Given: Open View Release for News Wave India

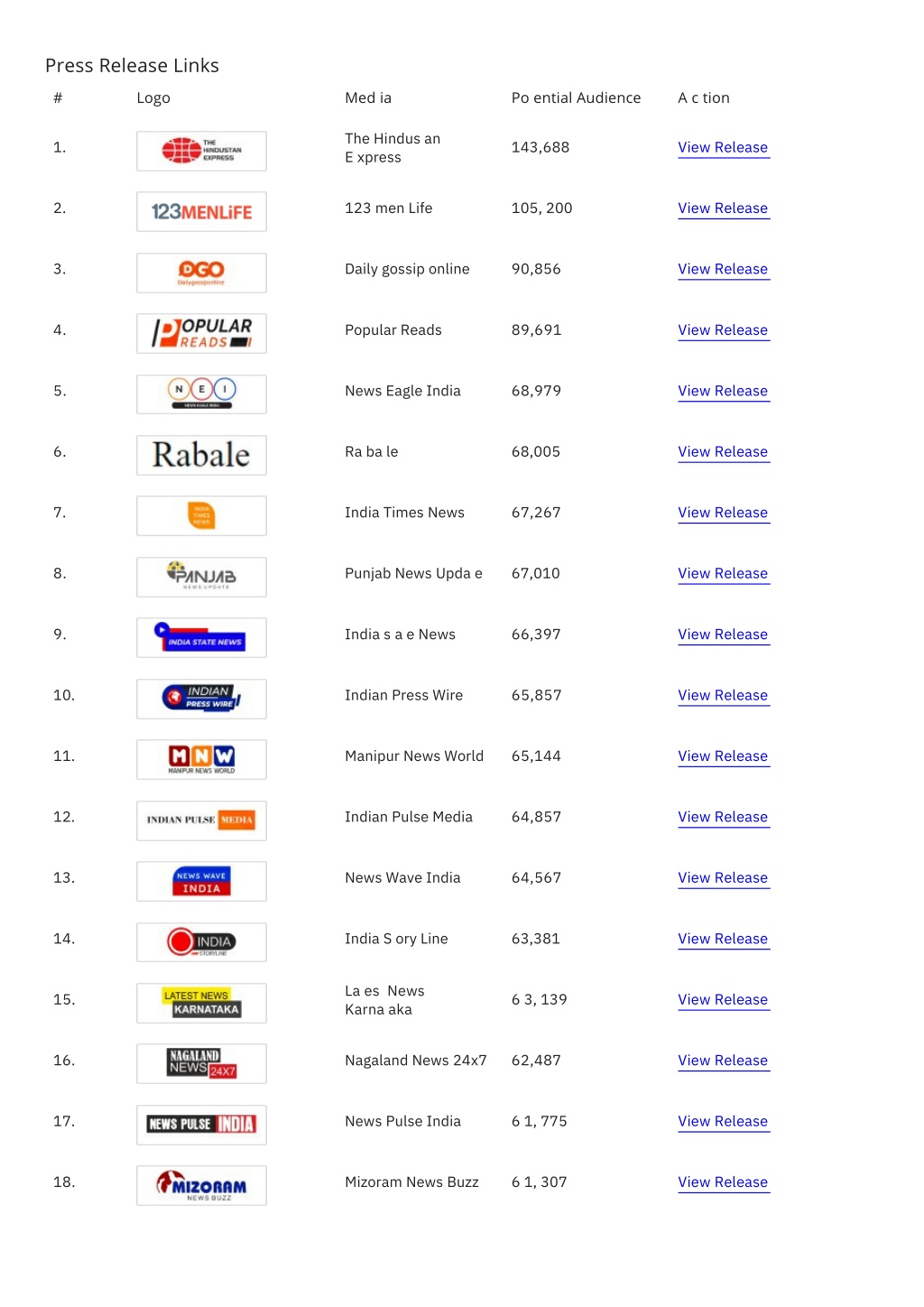Looking at the screenshot, I should [x=723, y=877].
